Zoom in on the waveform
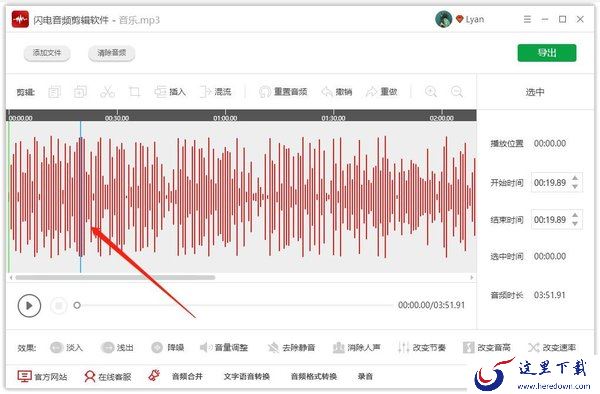600x394 pixels. [431, 92]
